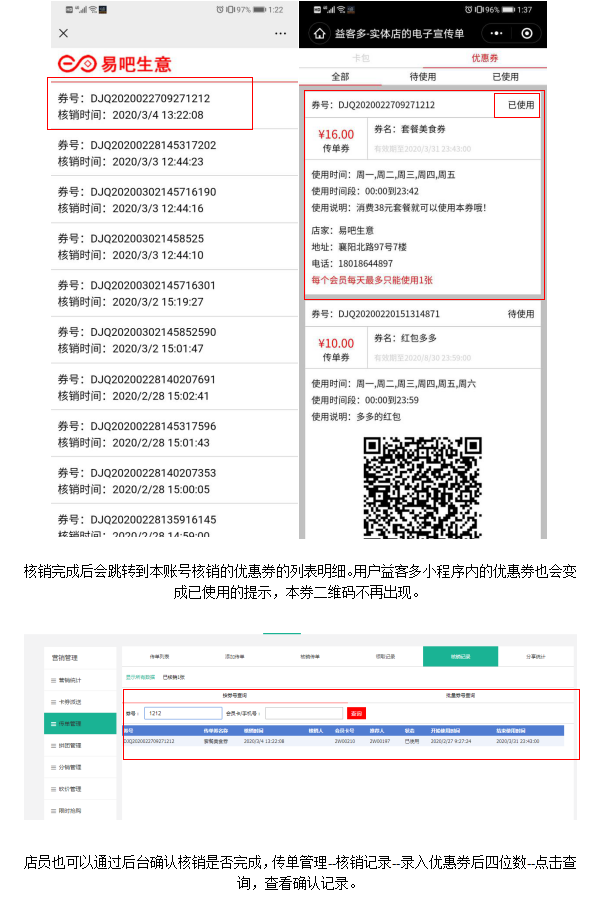Image resolution: width=600 pixels, height=923 pixels.
Task: Close the left phone page with X
Action: [64, 33]
